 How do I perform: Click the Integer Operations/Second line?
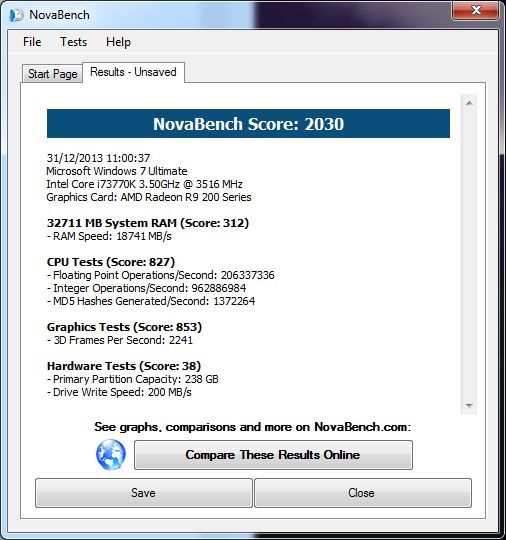pyautogui.click(x=147, y=288)
